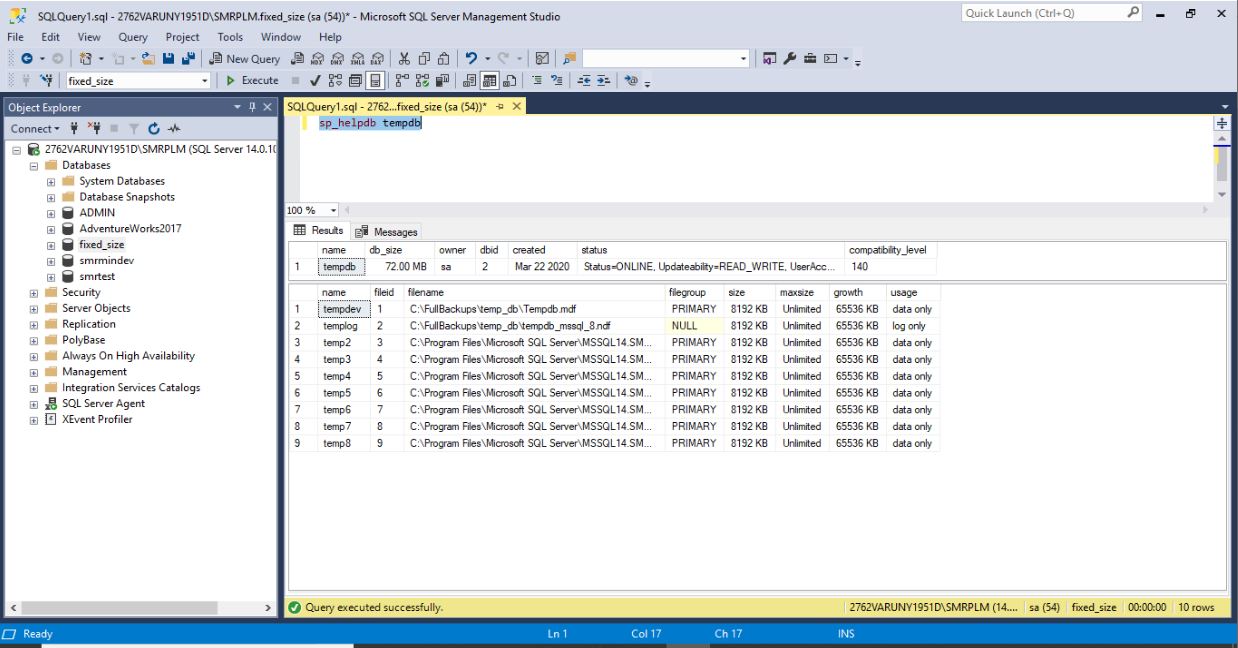Parse the query using the checkmark icon
Viewport: 1238px width, 648px height.
pyautogui.click(x=315, y=81)
